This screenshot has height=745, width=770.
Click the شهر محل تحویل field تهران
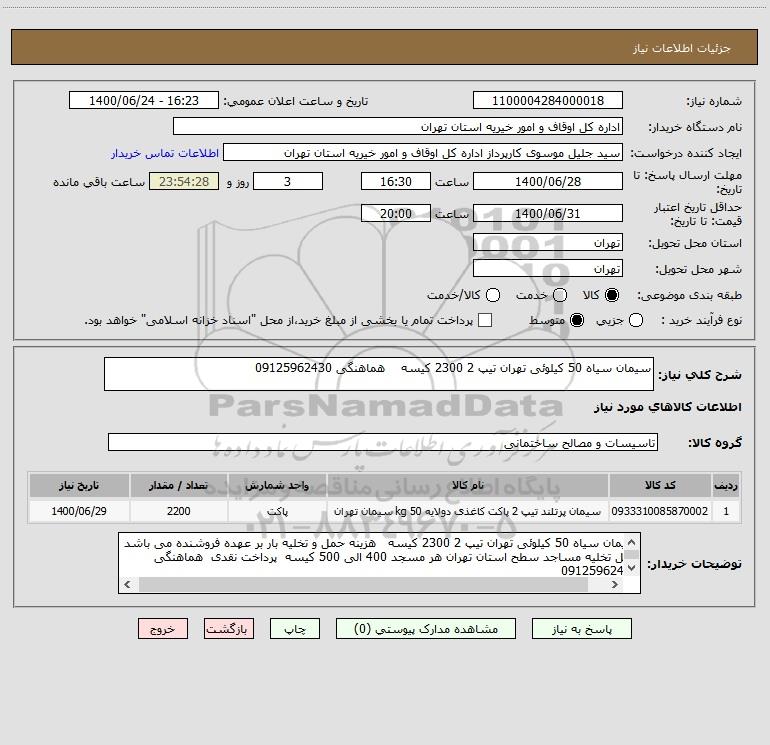(548, 269)
